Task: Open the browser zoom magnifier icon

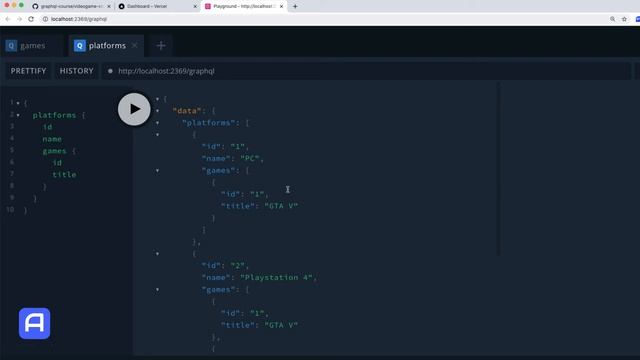Action: [612, 19]
